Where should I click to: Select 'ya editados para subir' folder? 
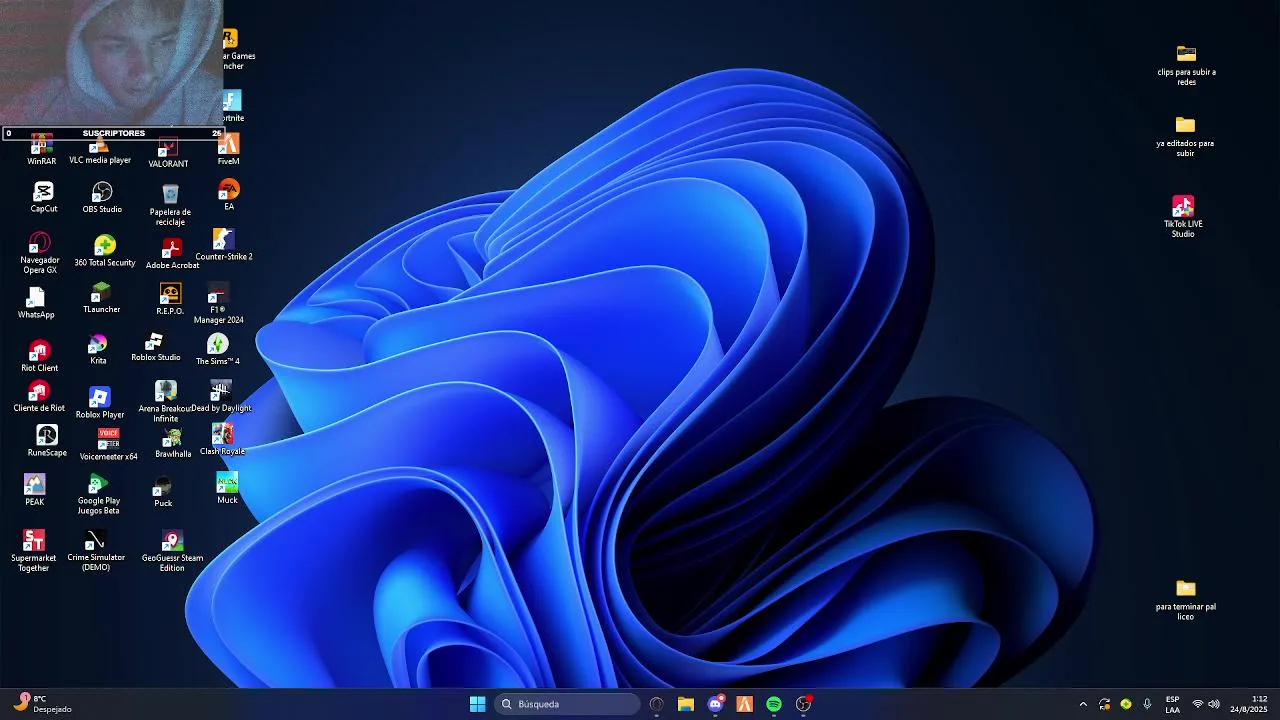pyautogui.click(x=1185, y=137)
